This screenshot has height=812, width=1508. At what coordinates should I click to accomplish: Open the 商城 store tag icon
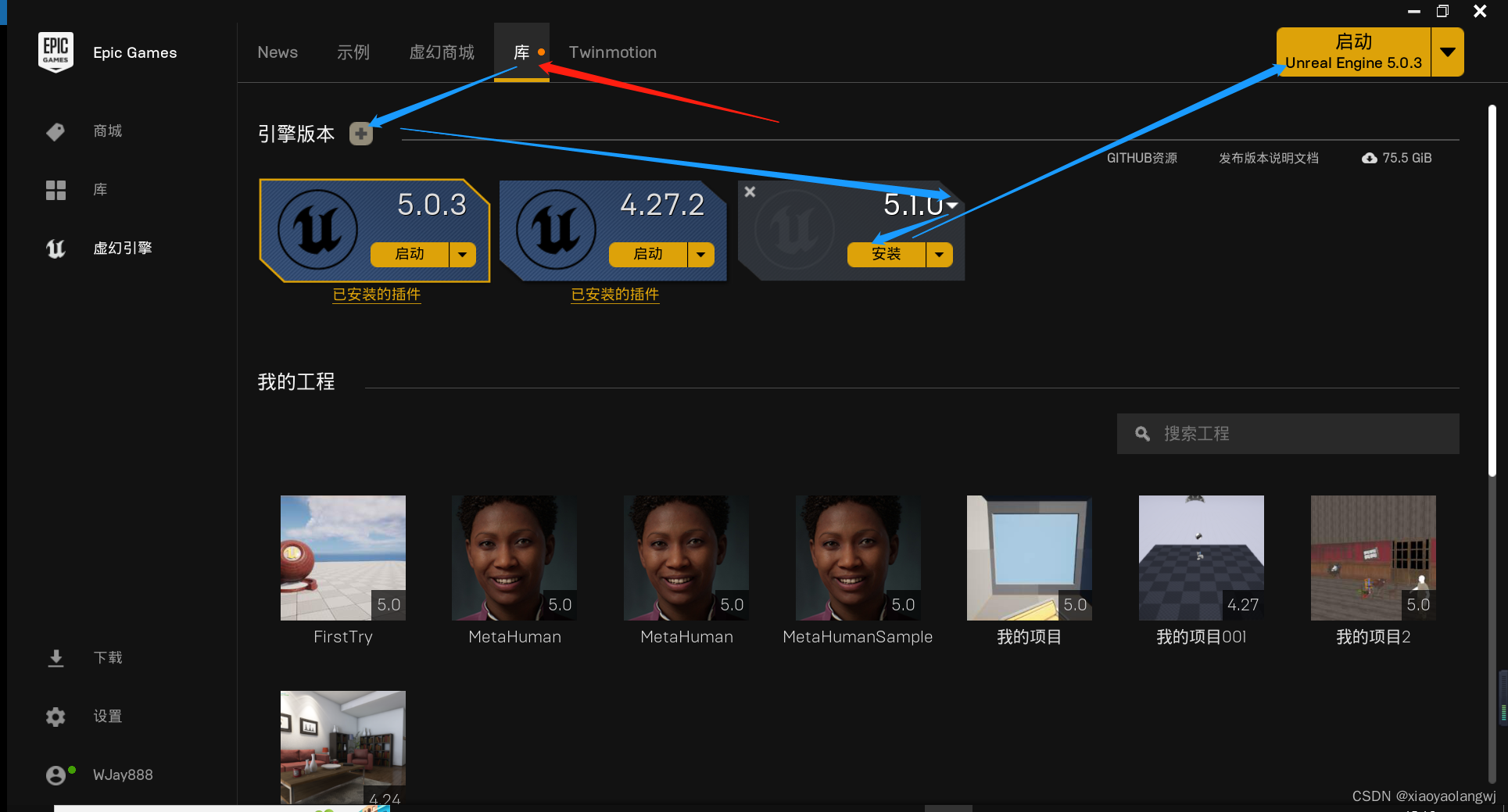point(56,131)
